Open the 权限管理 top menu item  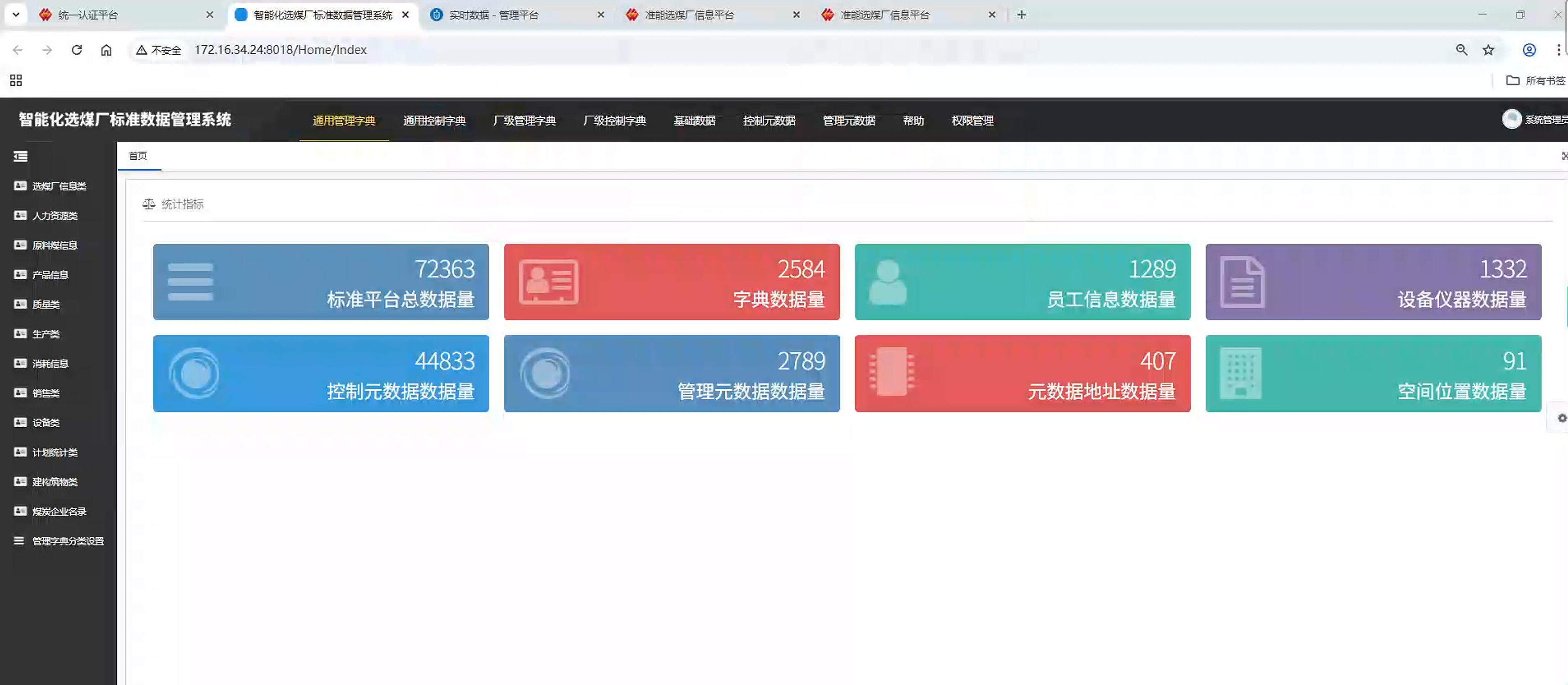tap(972, 120)
